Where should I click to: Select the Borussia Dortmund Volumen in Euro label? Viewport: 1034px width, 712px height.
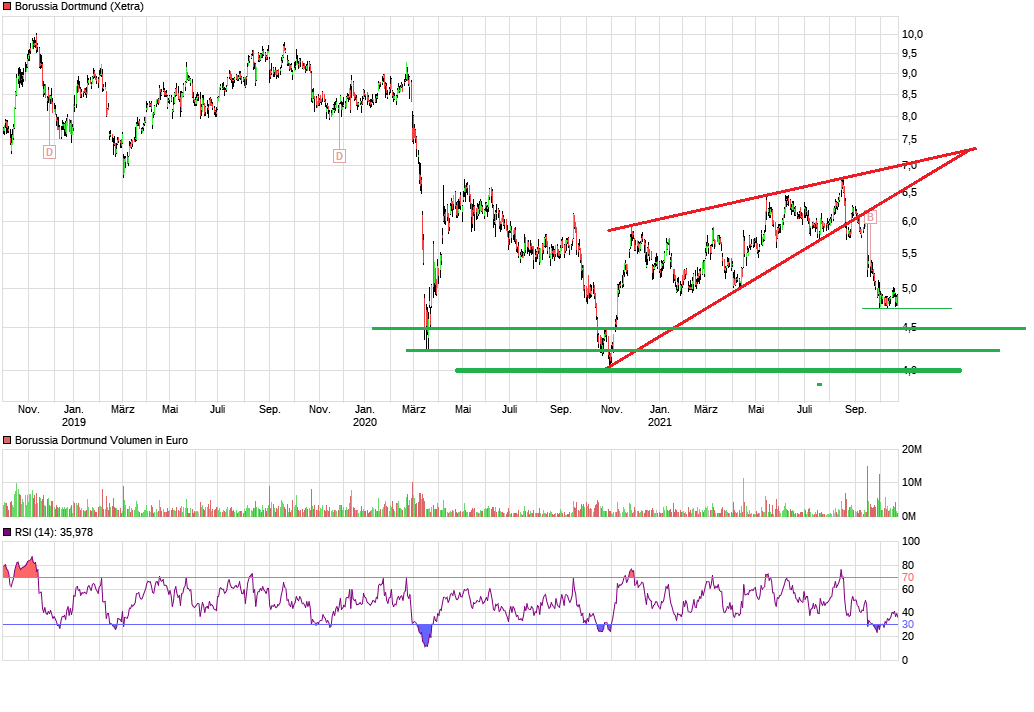click(x=101, y=440)
